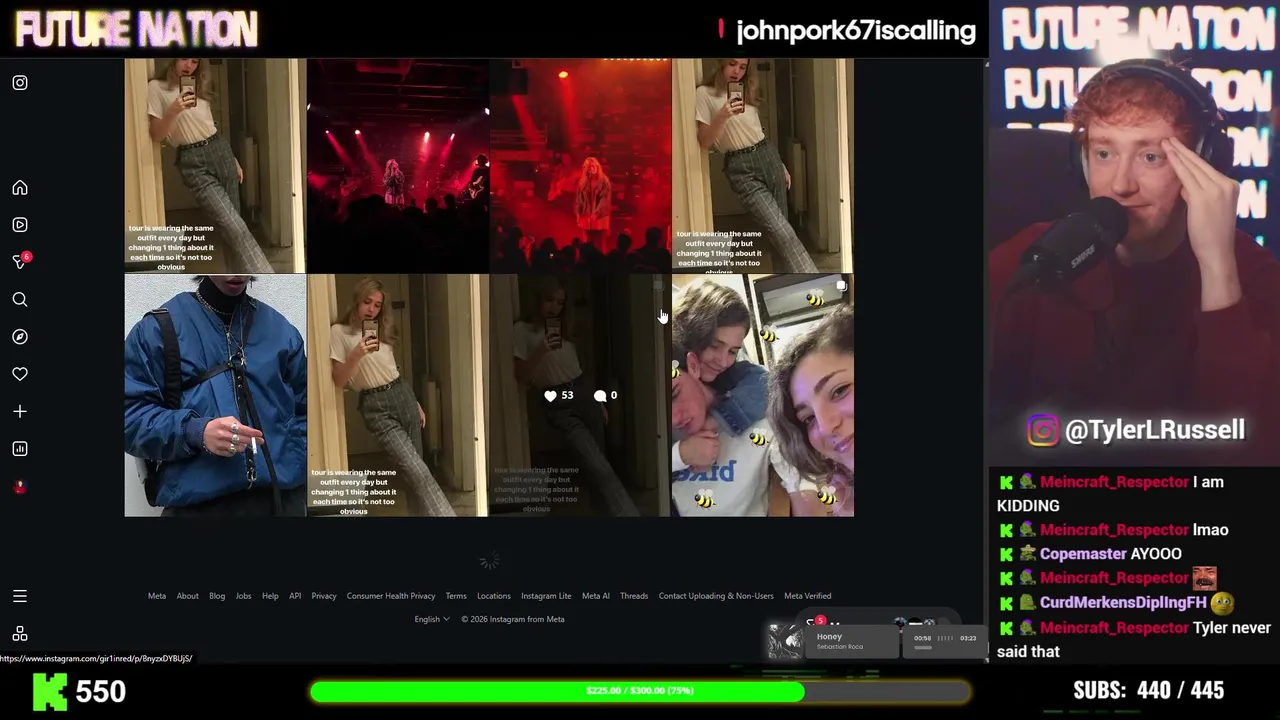Click the Instagram logo in the sidebar
This screenshot has width=1280, height=720.
(x=20, y=83)
